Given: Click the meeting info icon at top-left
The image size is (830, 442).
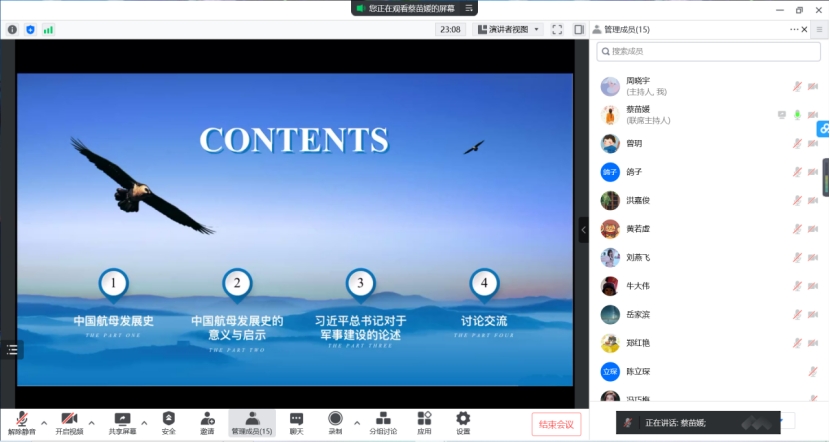Looking at the screenshot, I should (x=12, y=30).
